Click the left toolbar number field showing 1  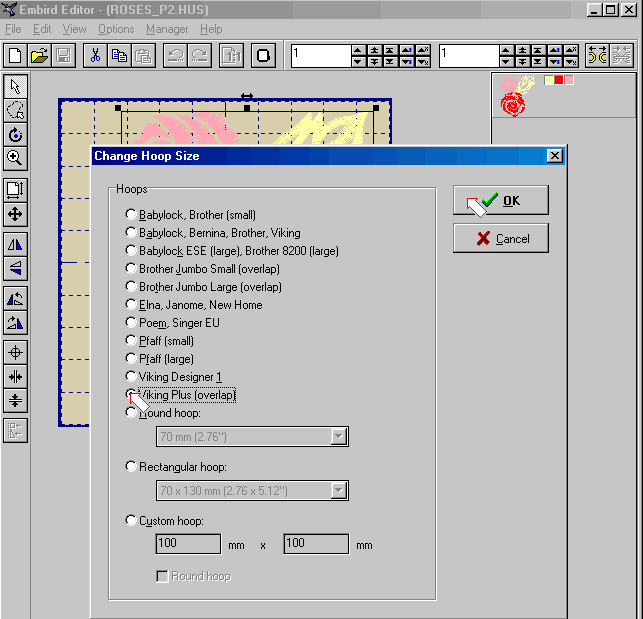321,55
